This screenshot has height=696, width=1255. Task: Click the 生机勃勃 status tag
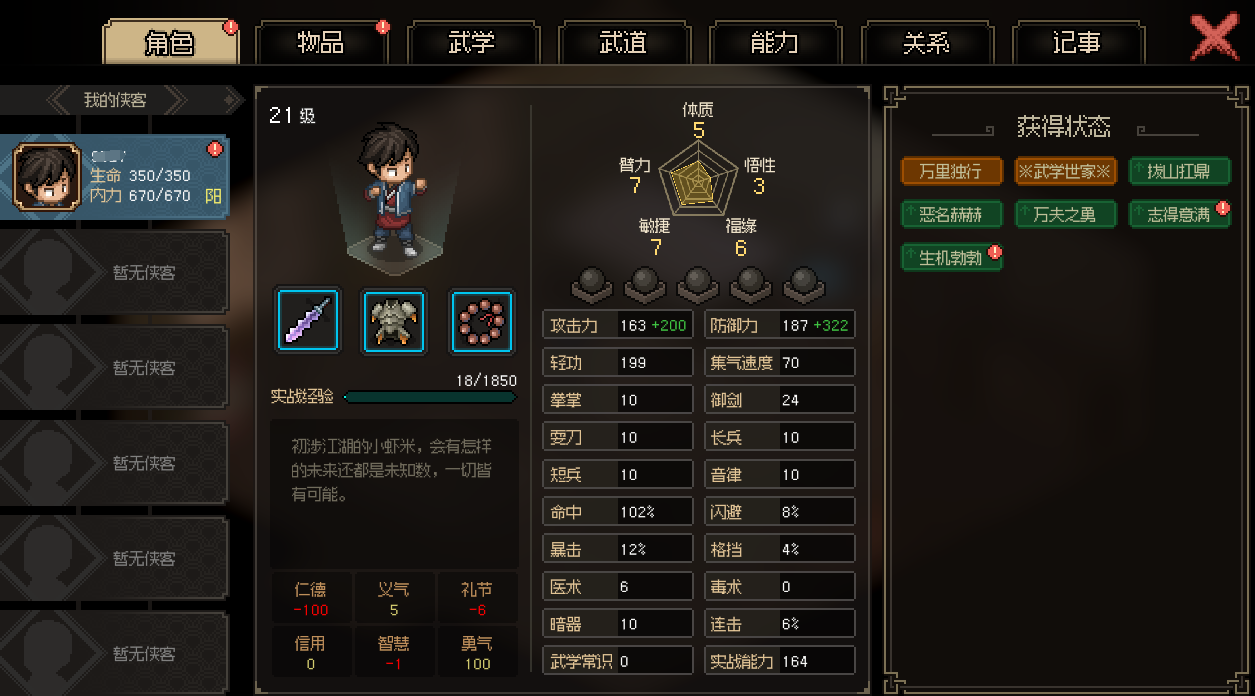pos(951,257)
